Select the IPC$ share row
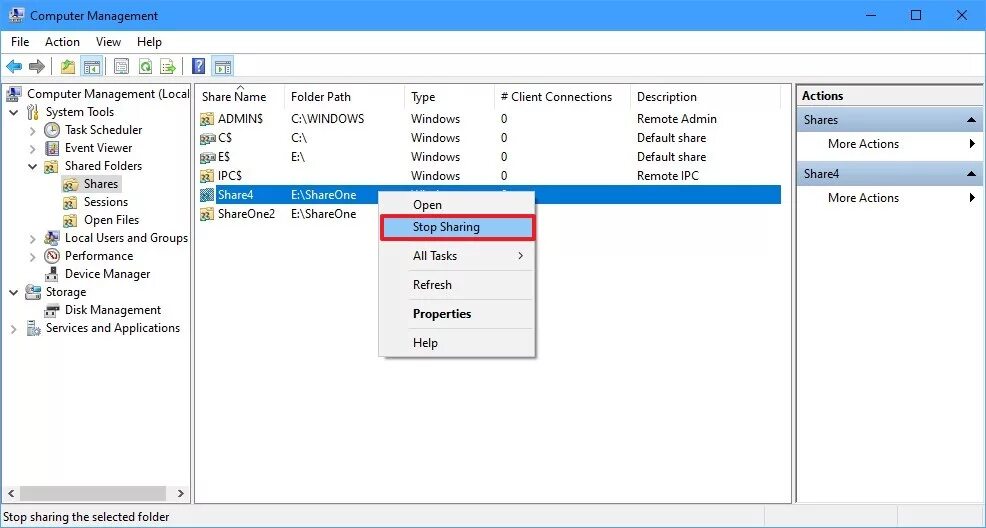The width and height of the screenshot is (986, 528). coord(489,176)
